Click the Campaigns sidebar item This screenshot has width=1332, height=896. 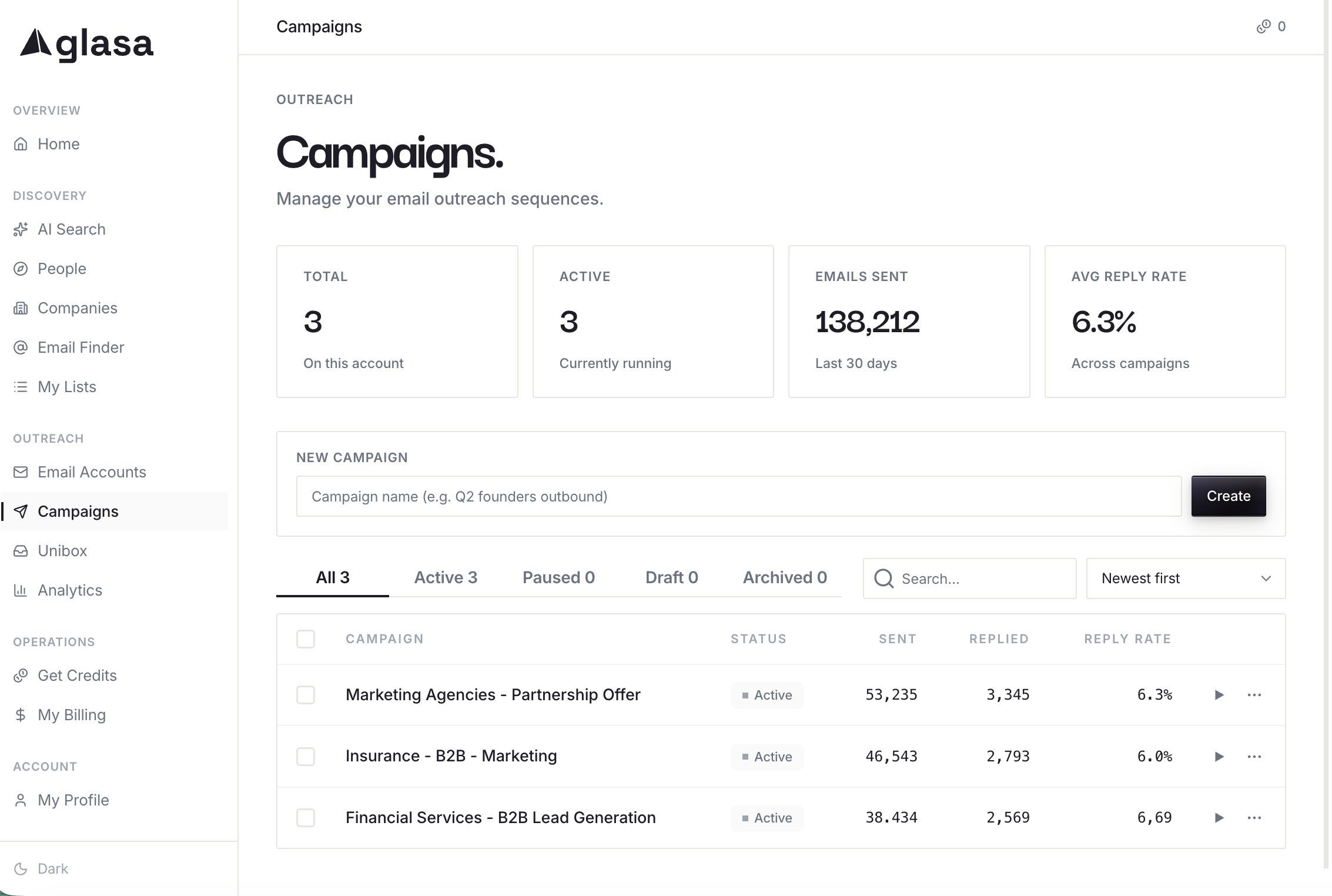(x=114, y=511)
